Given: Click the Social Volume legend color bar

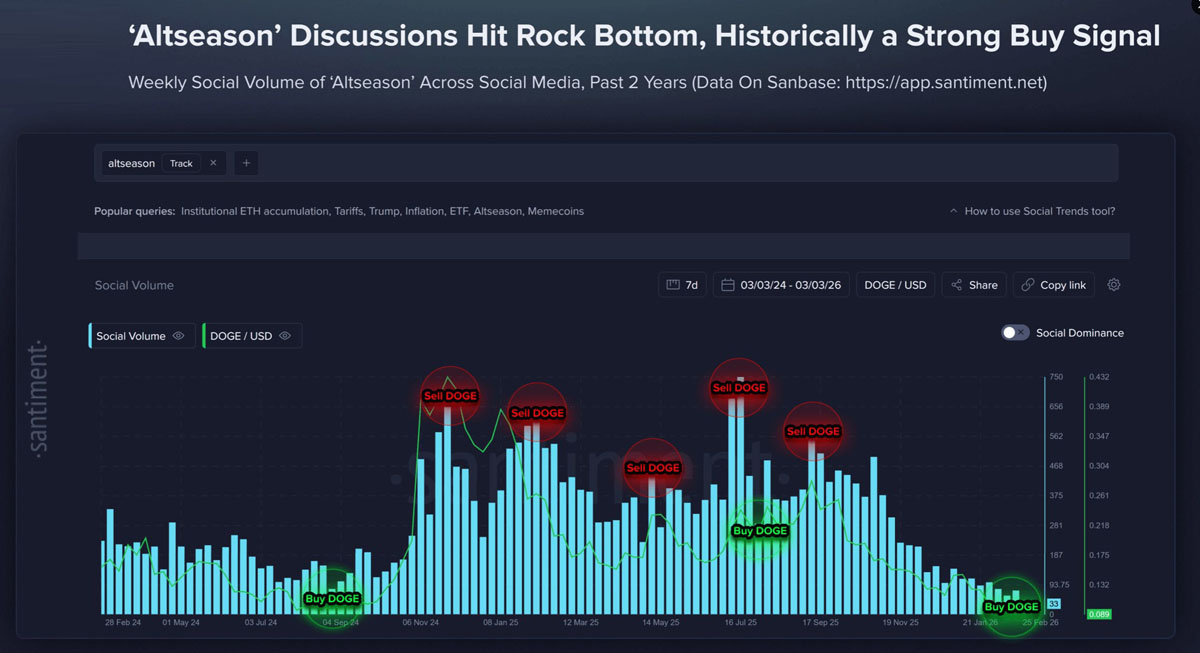Looking at the screenshot, I should point(91,336).
